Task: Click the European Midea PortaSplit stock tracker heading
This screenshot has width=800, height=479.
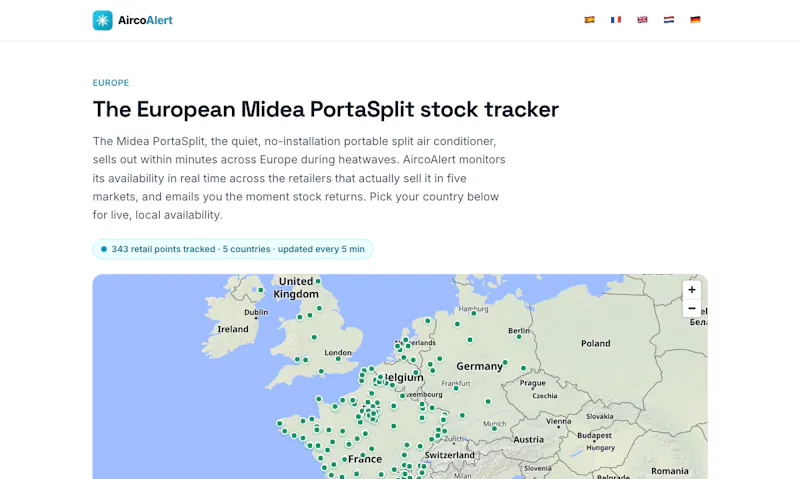Action: tap(326, 109)
